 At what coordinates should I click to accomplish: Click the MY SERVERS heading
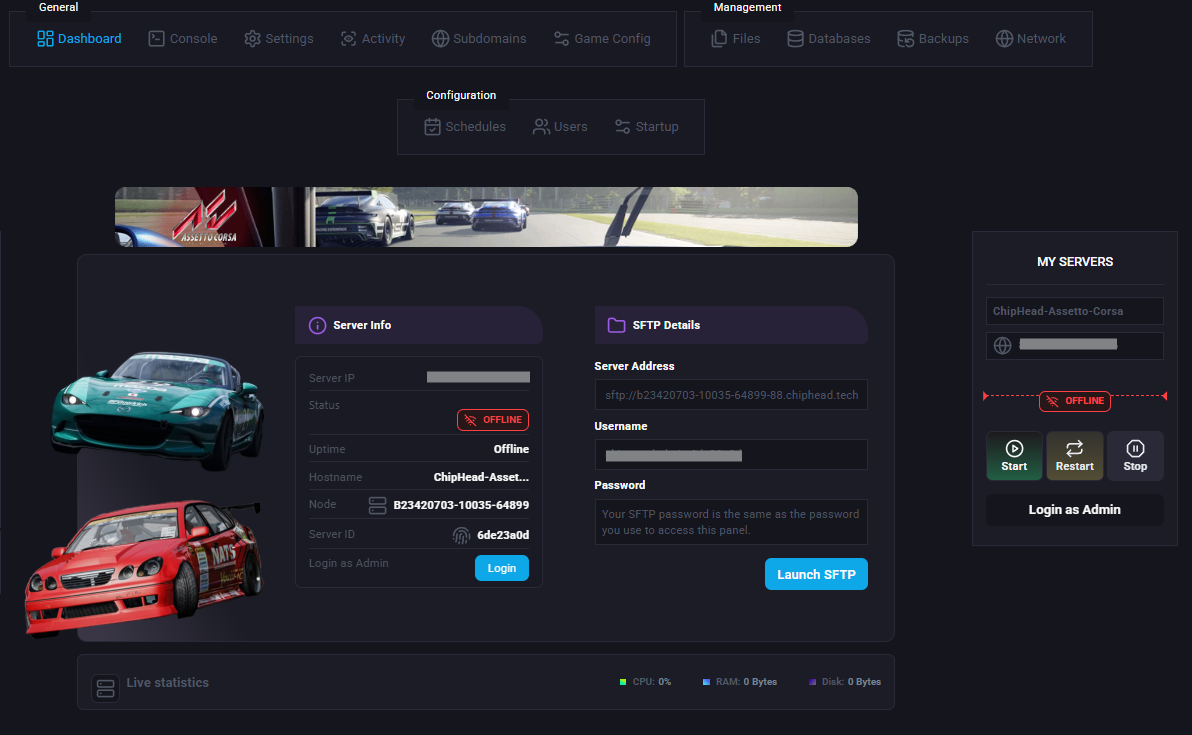point(1075,261)
